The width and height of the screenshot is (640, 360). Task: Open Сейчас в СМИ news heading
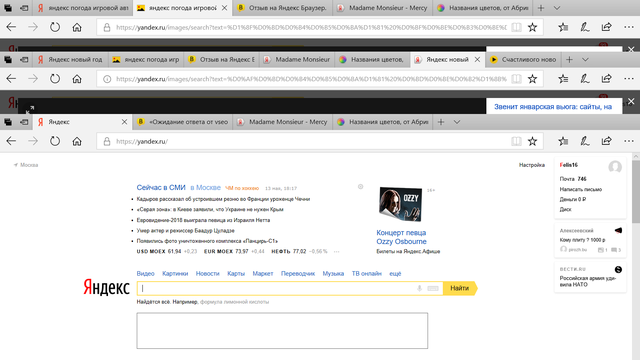coord(161,187)
